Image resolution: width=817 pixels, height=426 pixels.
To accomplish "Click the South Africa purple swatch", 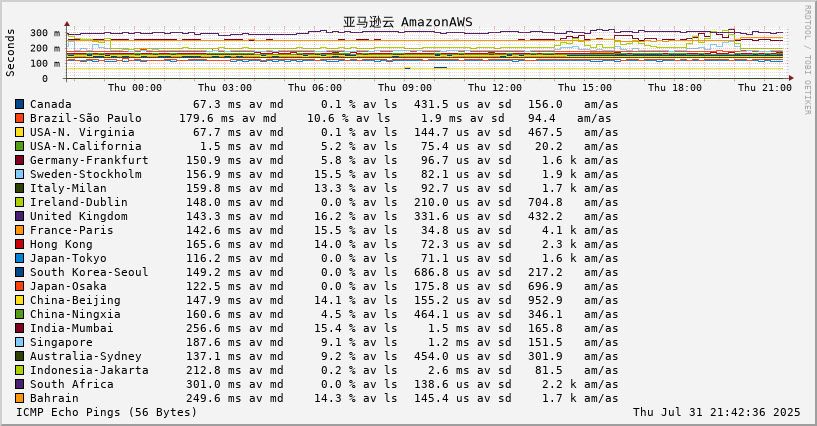I will [x=19, y=384].
